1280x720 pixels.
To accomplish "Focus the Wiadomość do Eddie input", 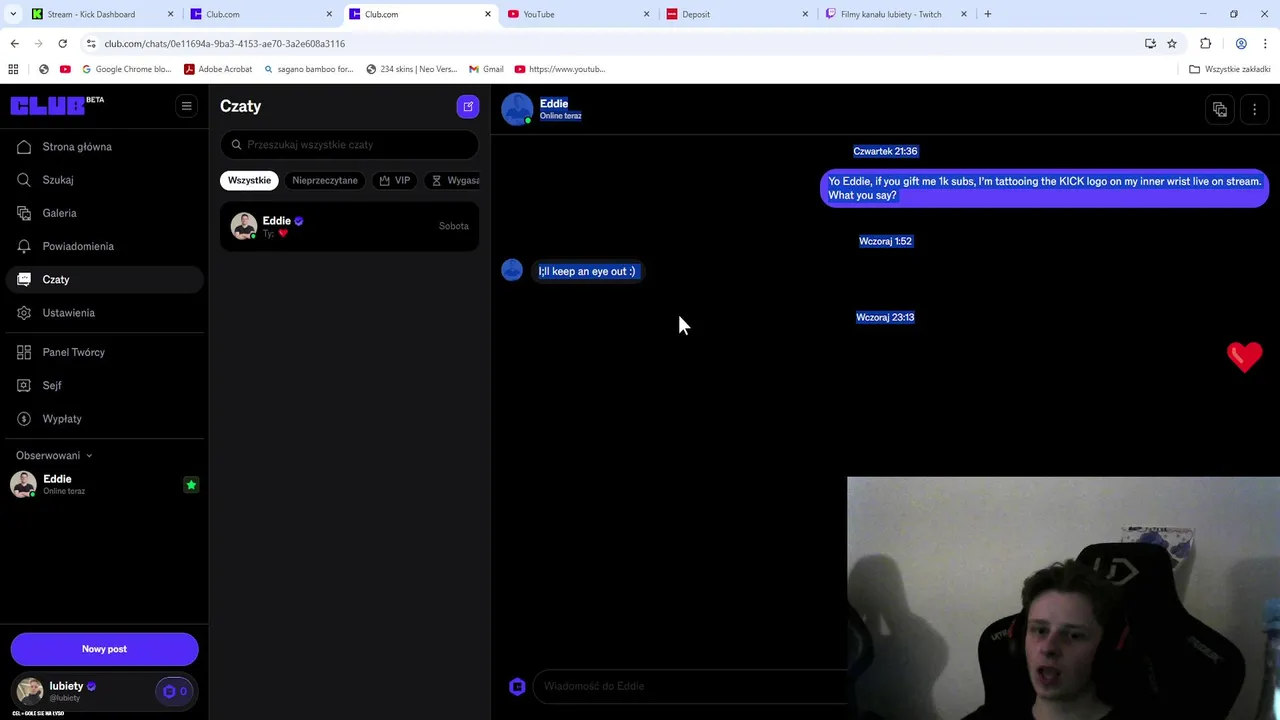I will (x=690, y=686).
